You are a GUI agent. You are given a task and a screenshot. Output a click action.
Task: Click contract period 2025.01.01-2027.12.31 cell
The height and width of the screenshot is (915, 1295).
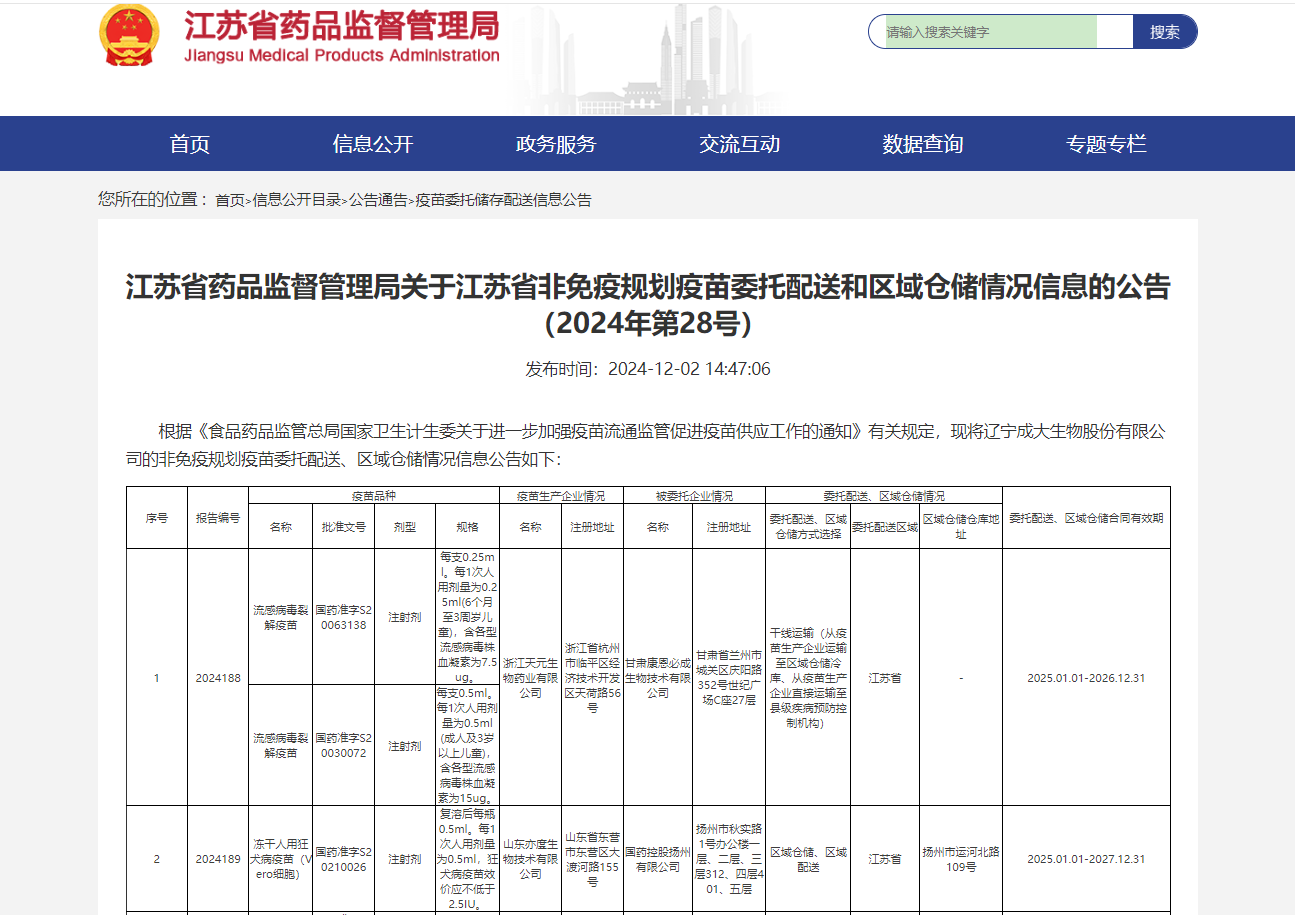coord(1085,859)
